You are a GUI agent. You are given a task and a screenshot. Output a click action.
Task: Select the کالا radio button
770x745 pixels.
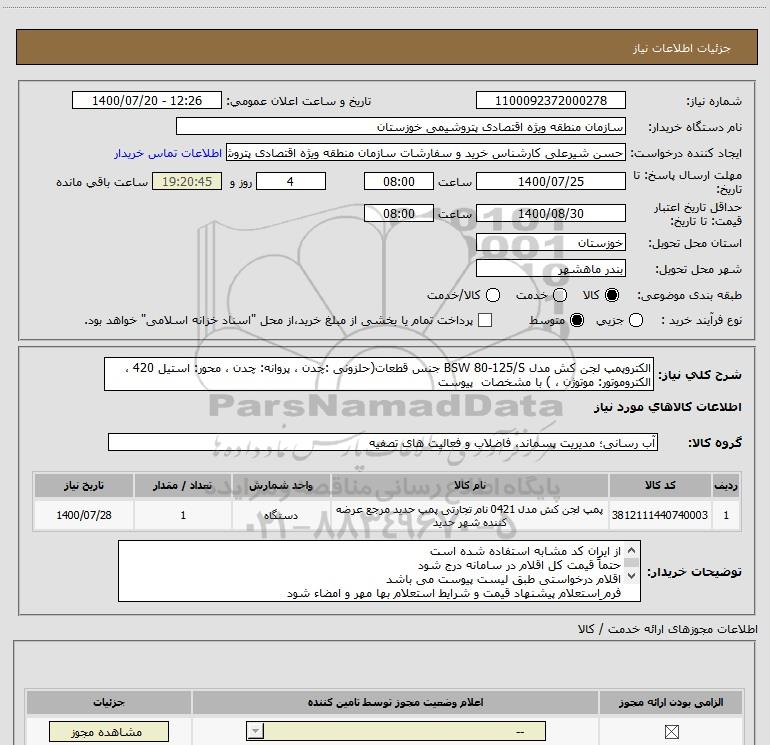pos(612,295)
